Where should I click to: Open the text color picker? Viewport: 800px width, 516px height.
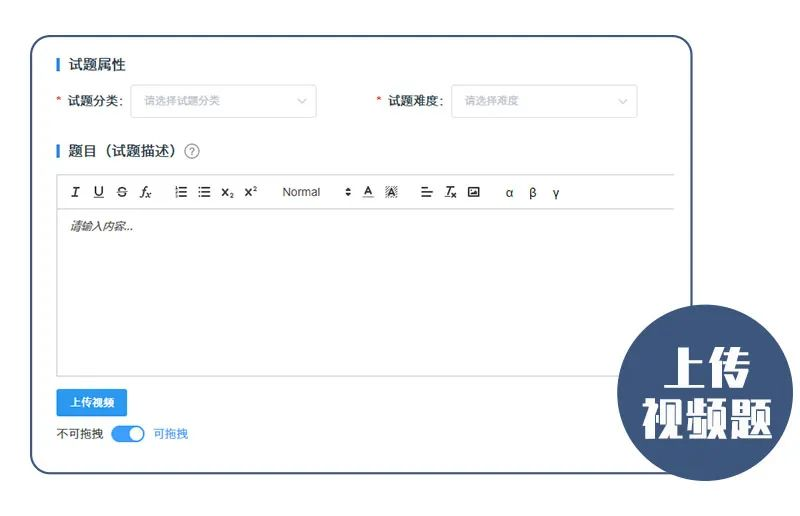tap(368, 192)
